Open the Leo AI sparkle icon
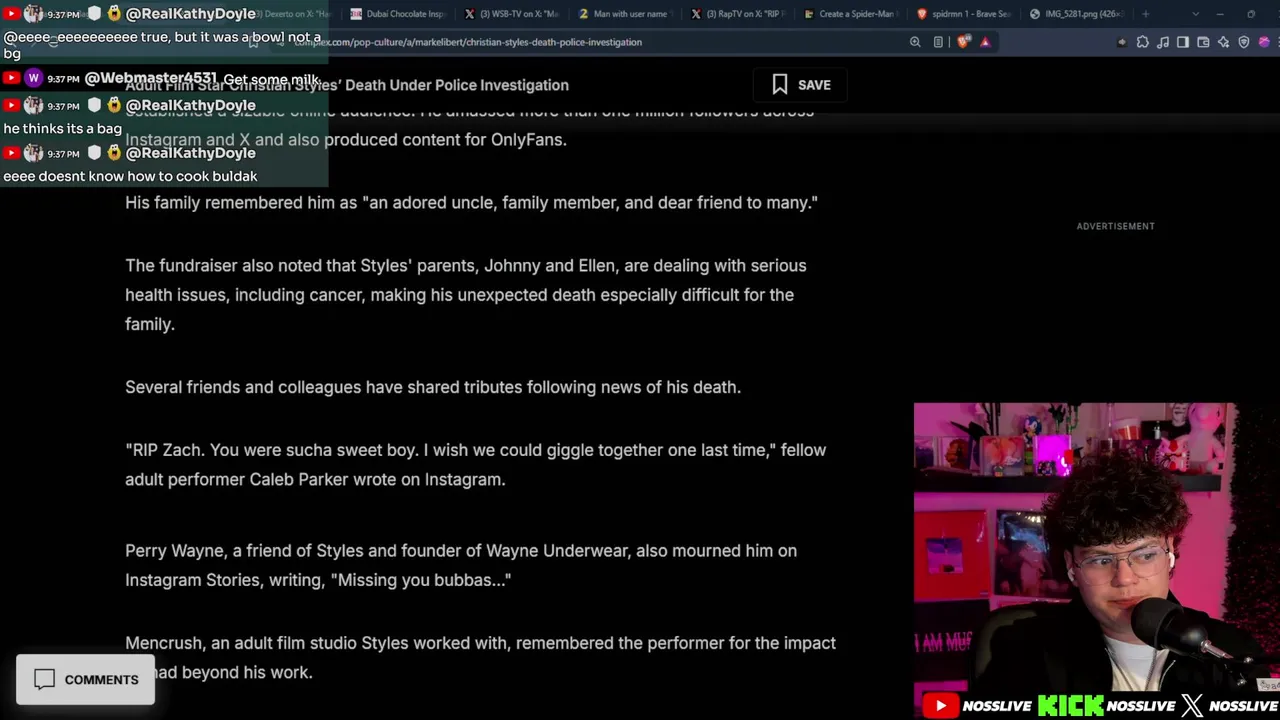The image size is (1280, 720). pos(1223,42)
